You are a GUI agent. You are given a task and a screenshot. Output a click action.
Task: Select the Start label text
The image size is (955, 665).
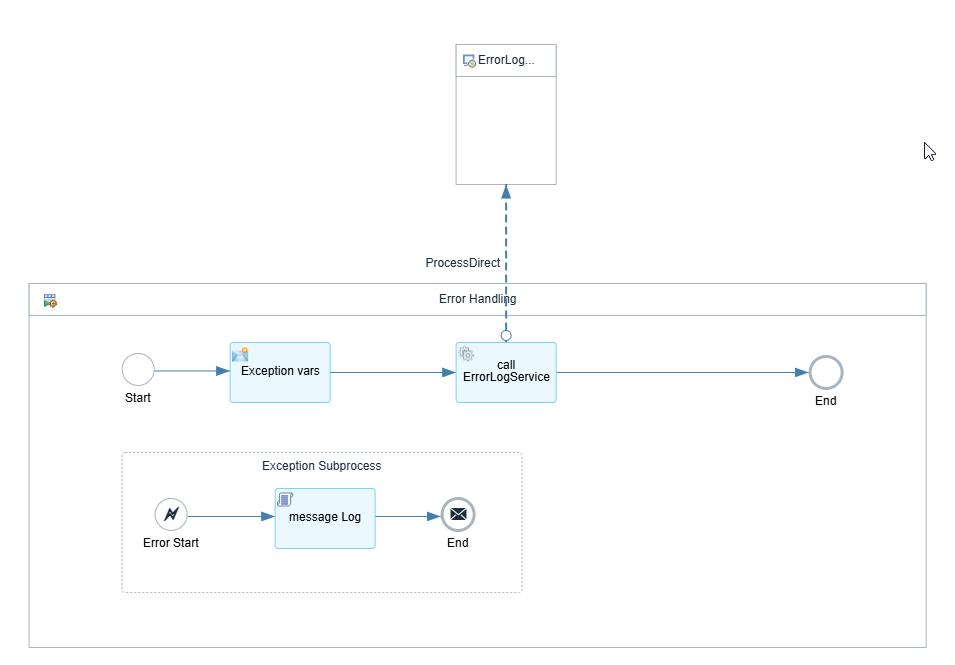coord(138,398)
